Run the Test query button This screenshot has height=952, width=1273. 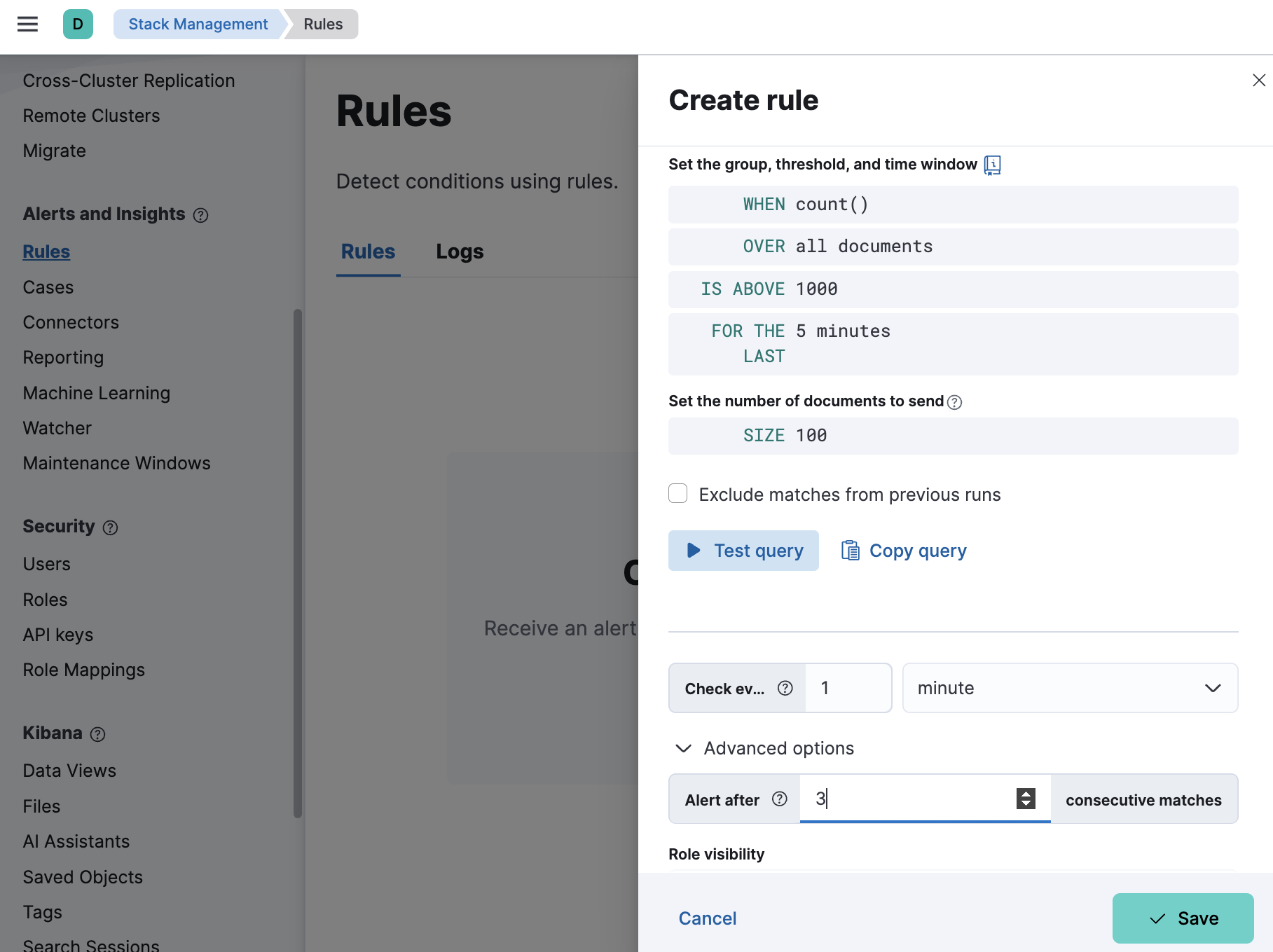click(743, 551)
